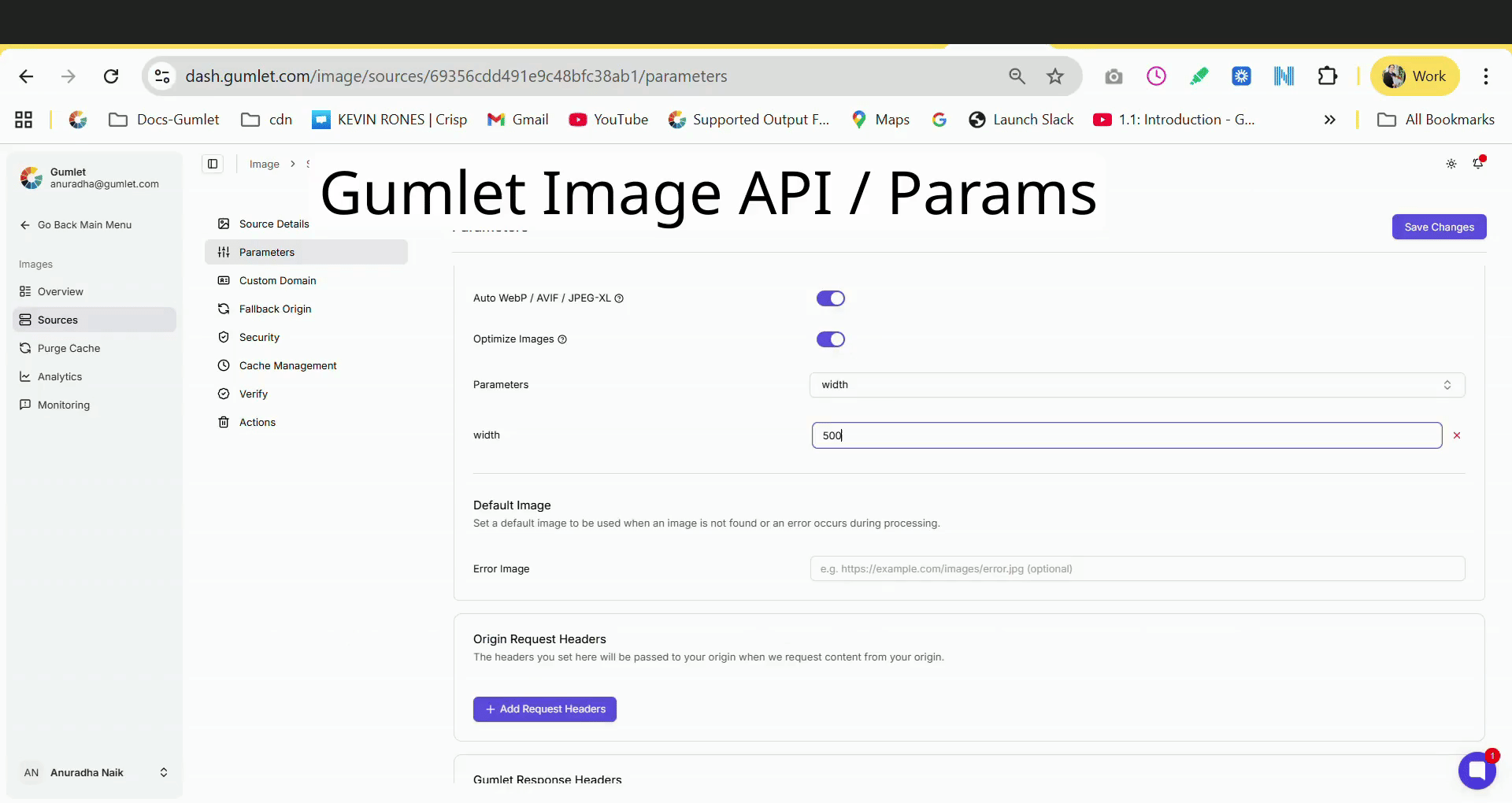Click the green pen extension icon

pyautogui.click(x=1199, y=76)
